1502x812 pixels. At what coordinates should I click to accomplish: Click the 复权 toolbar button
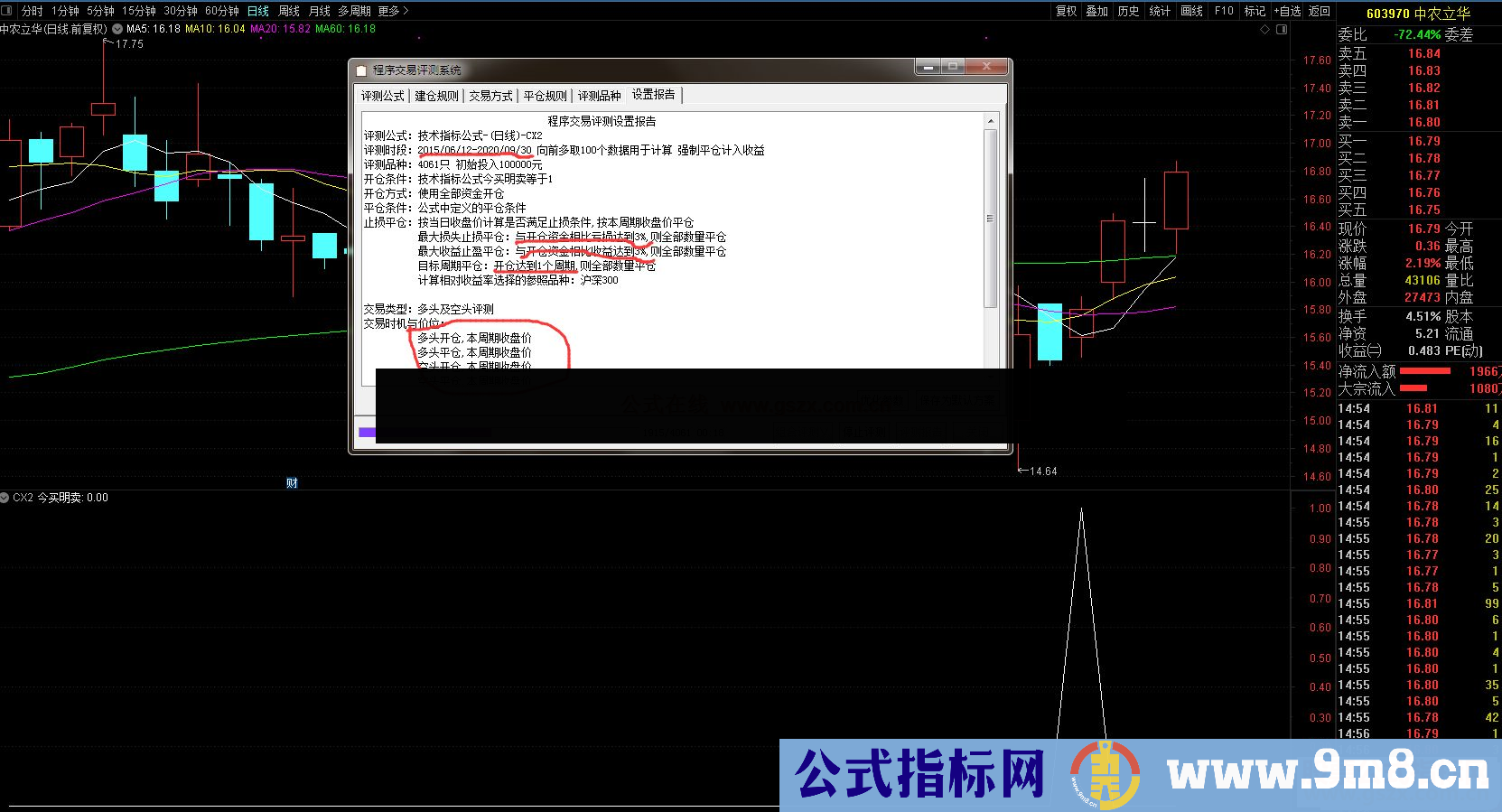(x=1066, y=11)
